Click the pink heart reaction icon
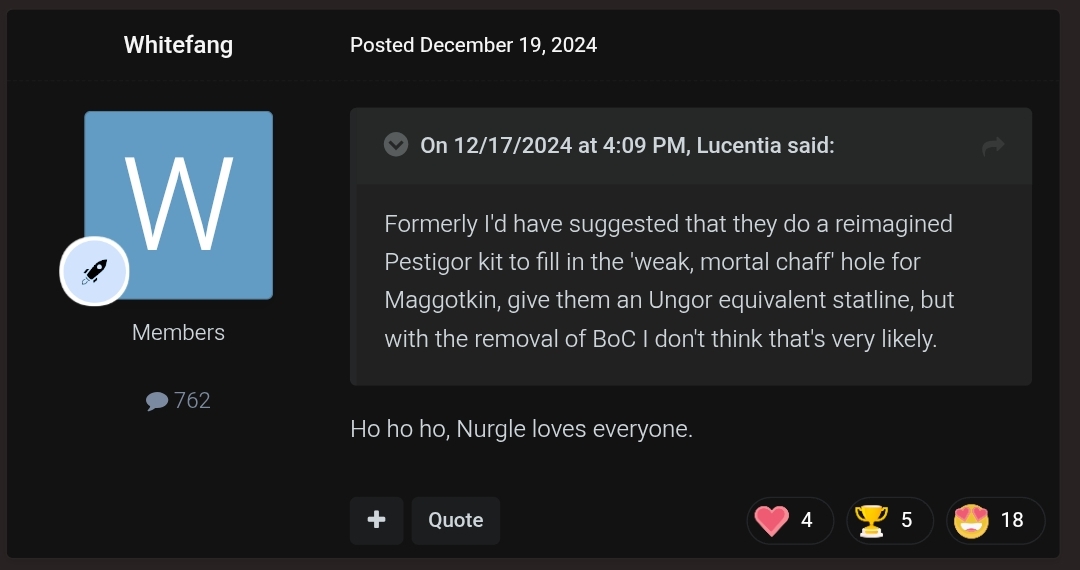 point(771,520)
